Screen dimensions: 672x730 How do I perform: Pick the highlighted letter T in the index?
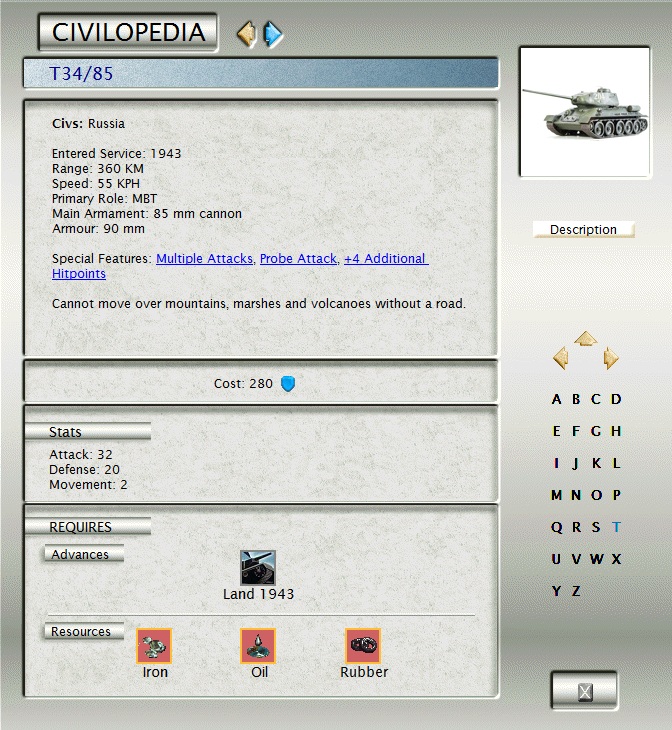tap(617, 527)
